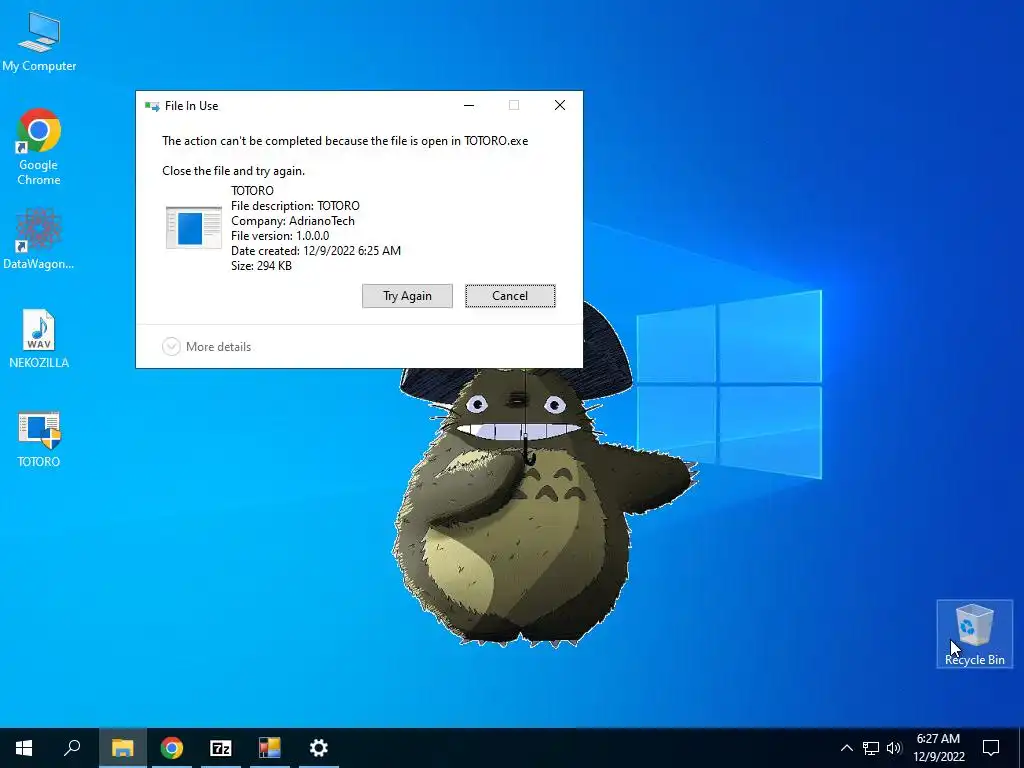Select the TOTORO executable desktop icon
Screen dimensions: 1024x768
39,440
